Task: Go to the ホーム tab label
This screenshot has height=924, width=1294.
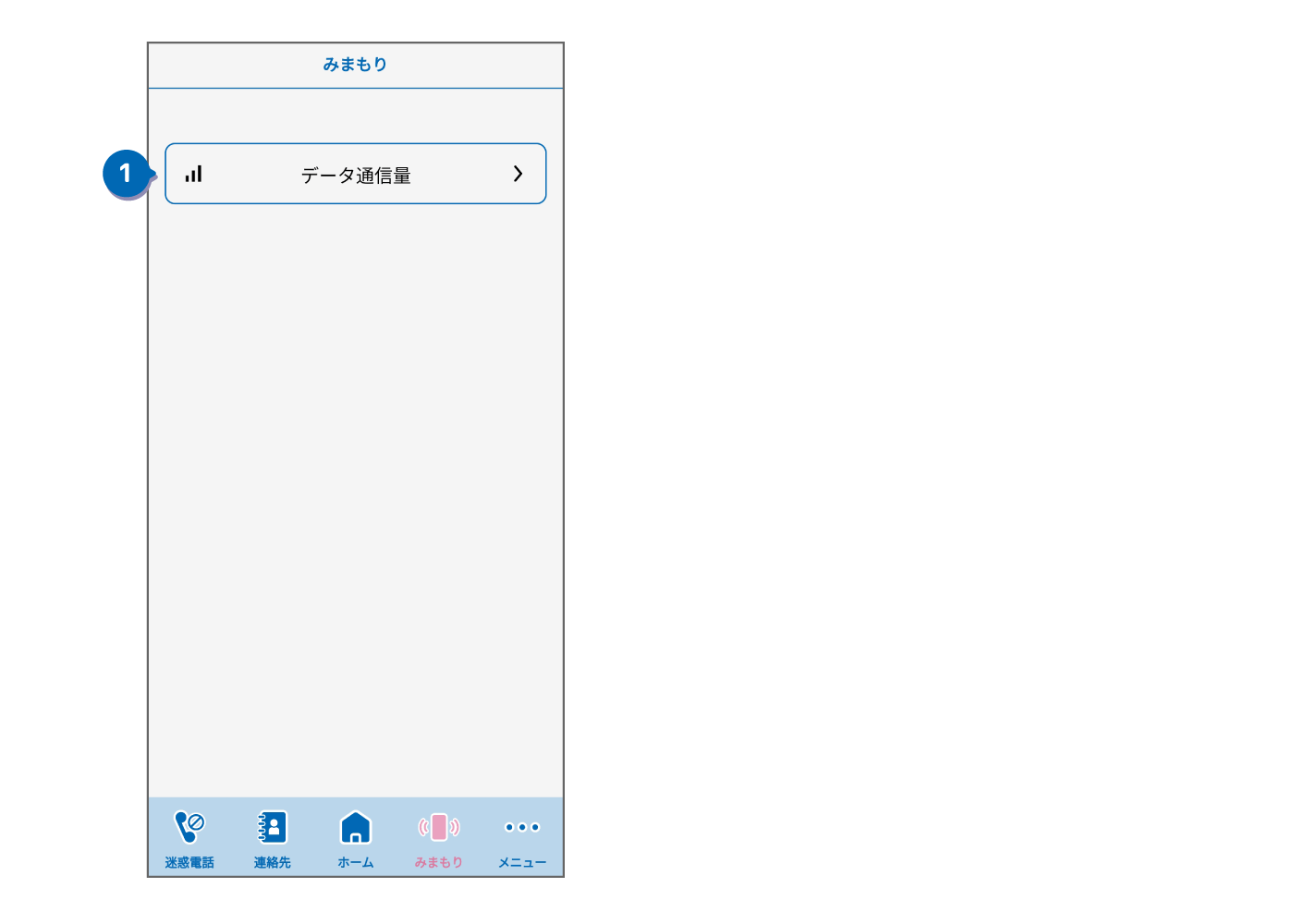Action: (x=356, y=862)
